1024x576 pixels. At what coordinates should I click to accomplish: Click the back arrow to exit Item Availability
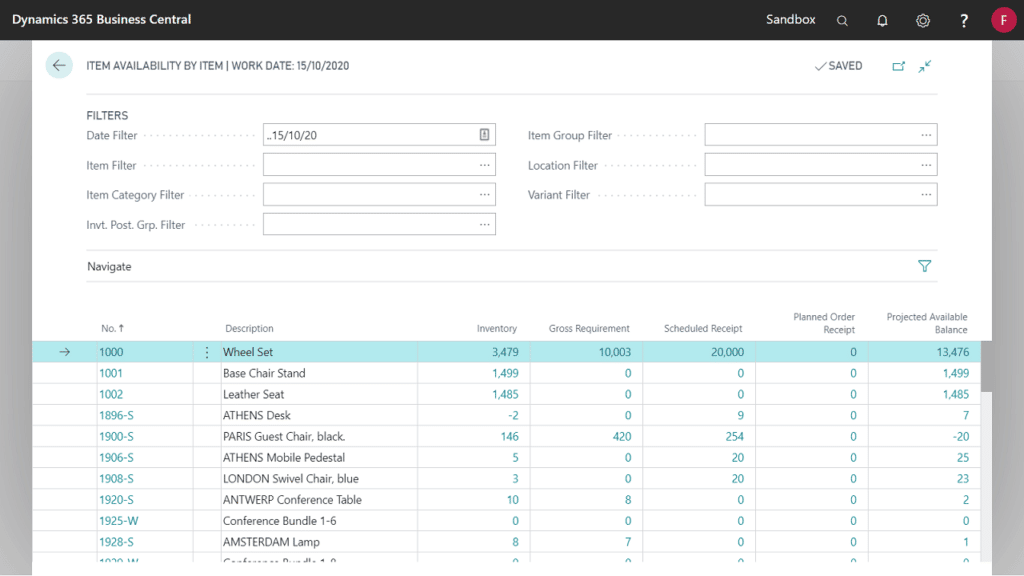tap(59, 65)
